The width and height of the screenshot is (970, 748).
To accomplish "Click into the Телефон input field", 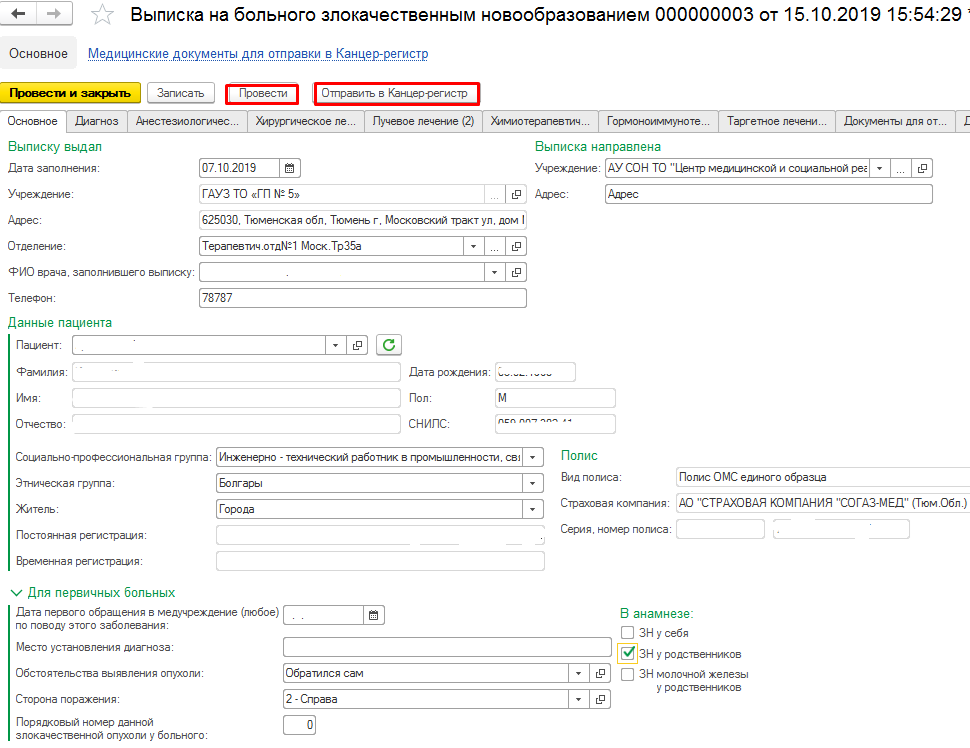I will tap(362, 298).
